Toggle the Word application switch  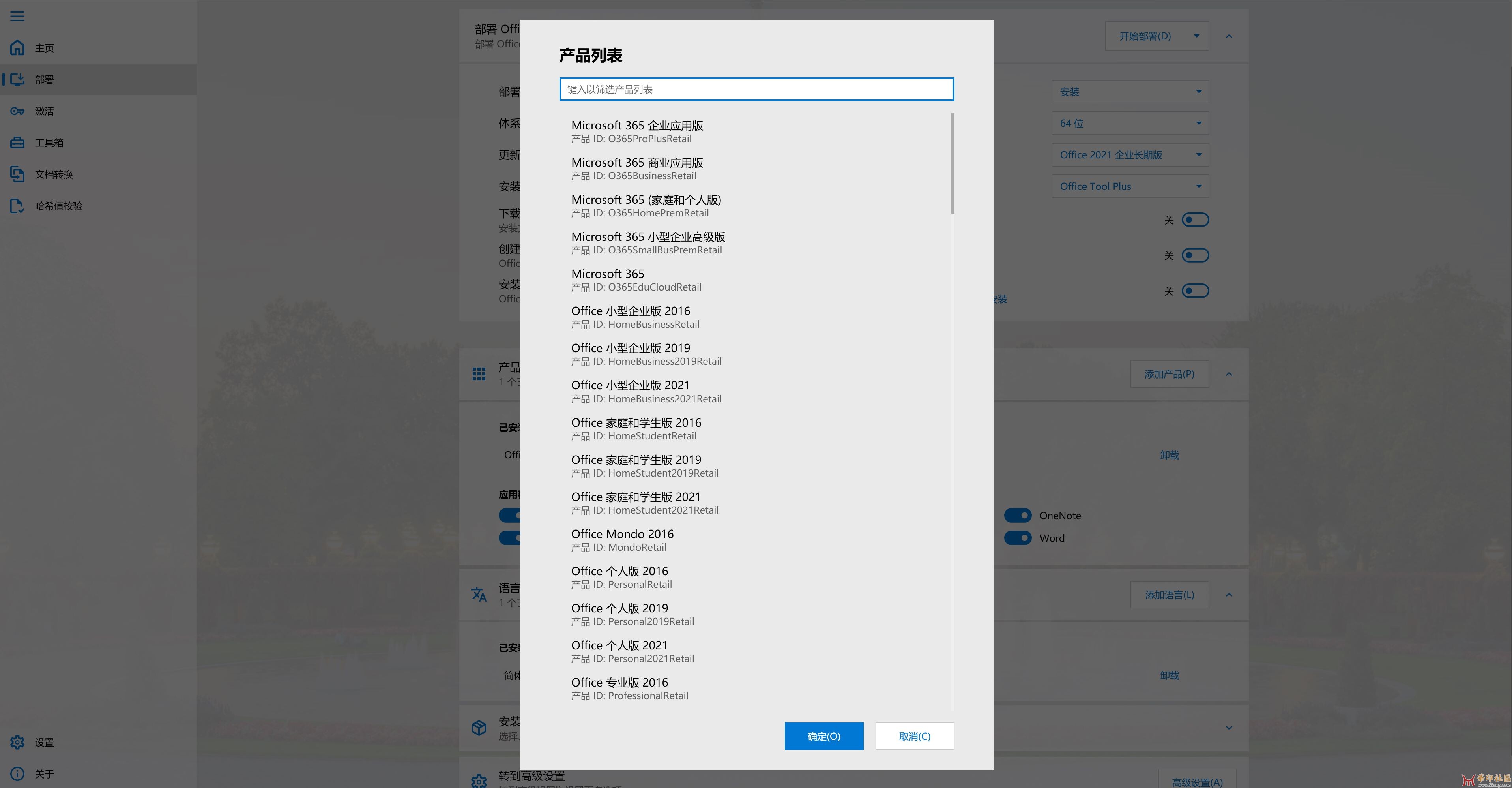click(x=1018, y=538)
